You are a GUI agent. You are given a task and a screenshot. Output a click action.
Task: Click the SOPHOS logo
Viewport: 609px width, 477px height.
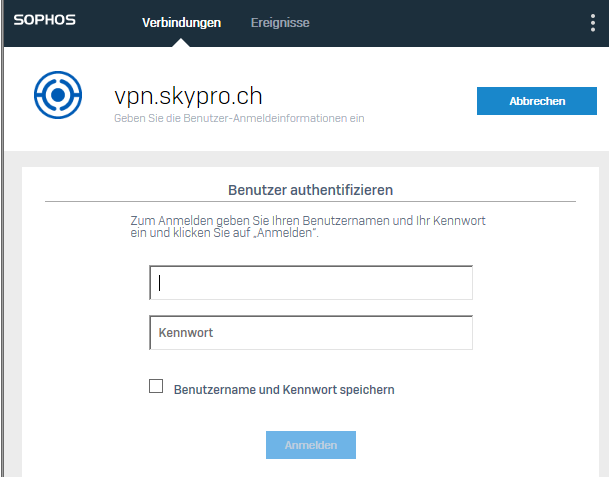click(x=45, y=20)
